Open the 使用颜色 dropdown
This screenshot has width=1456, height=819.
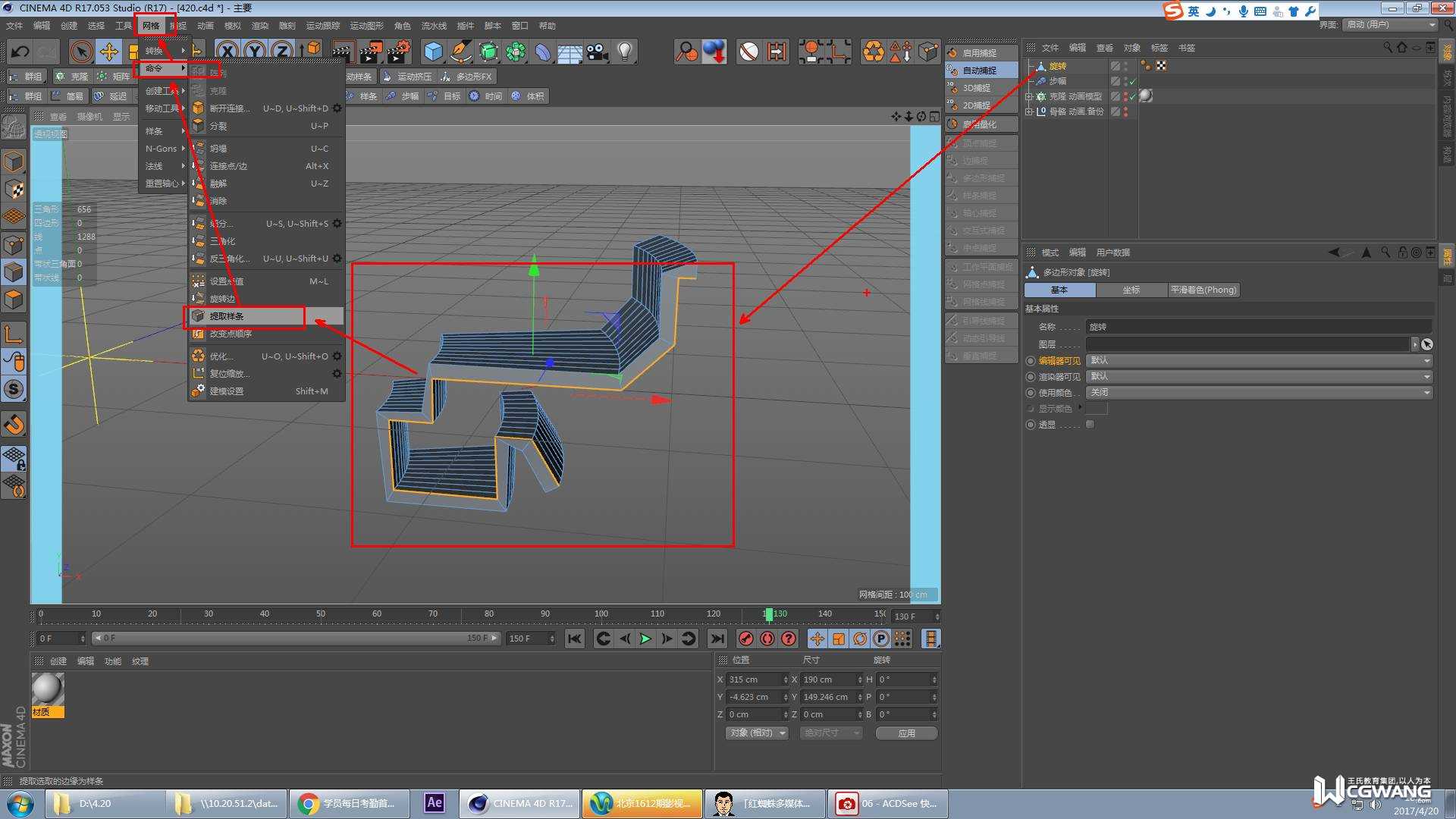(x=1259, y=393)
